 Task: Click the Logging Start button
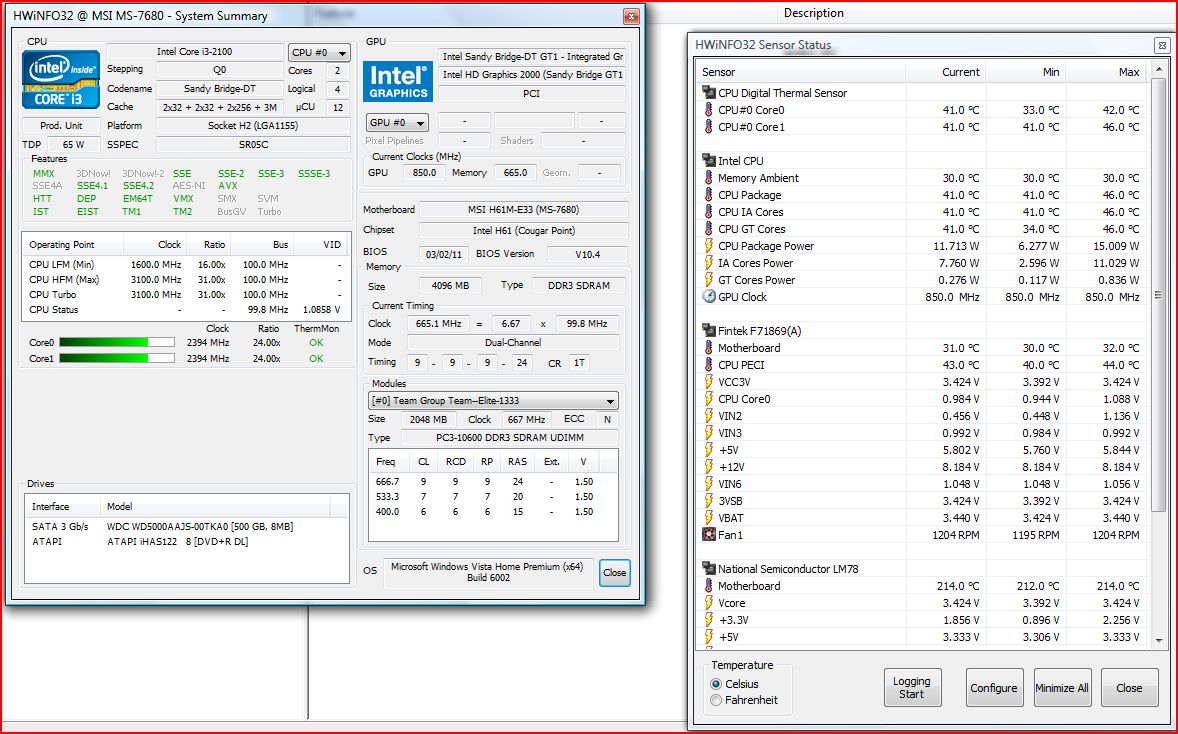[x=912, y=687]
